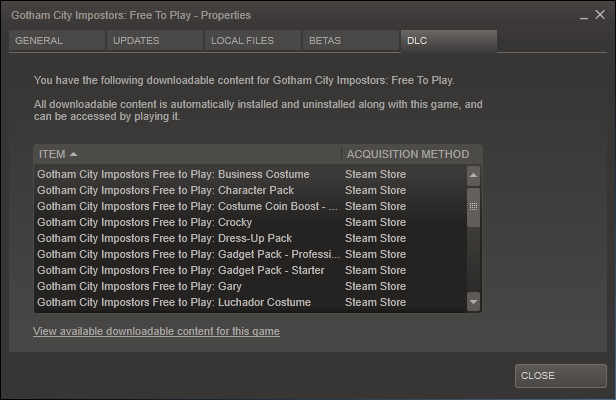Image resolution: width=616 pixels, height=400 pixels.
Task: Click the scrollbar down arrow in DLC list
Action: tap(473, 302)
